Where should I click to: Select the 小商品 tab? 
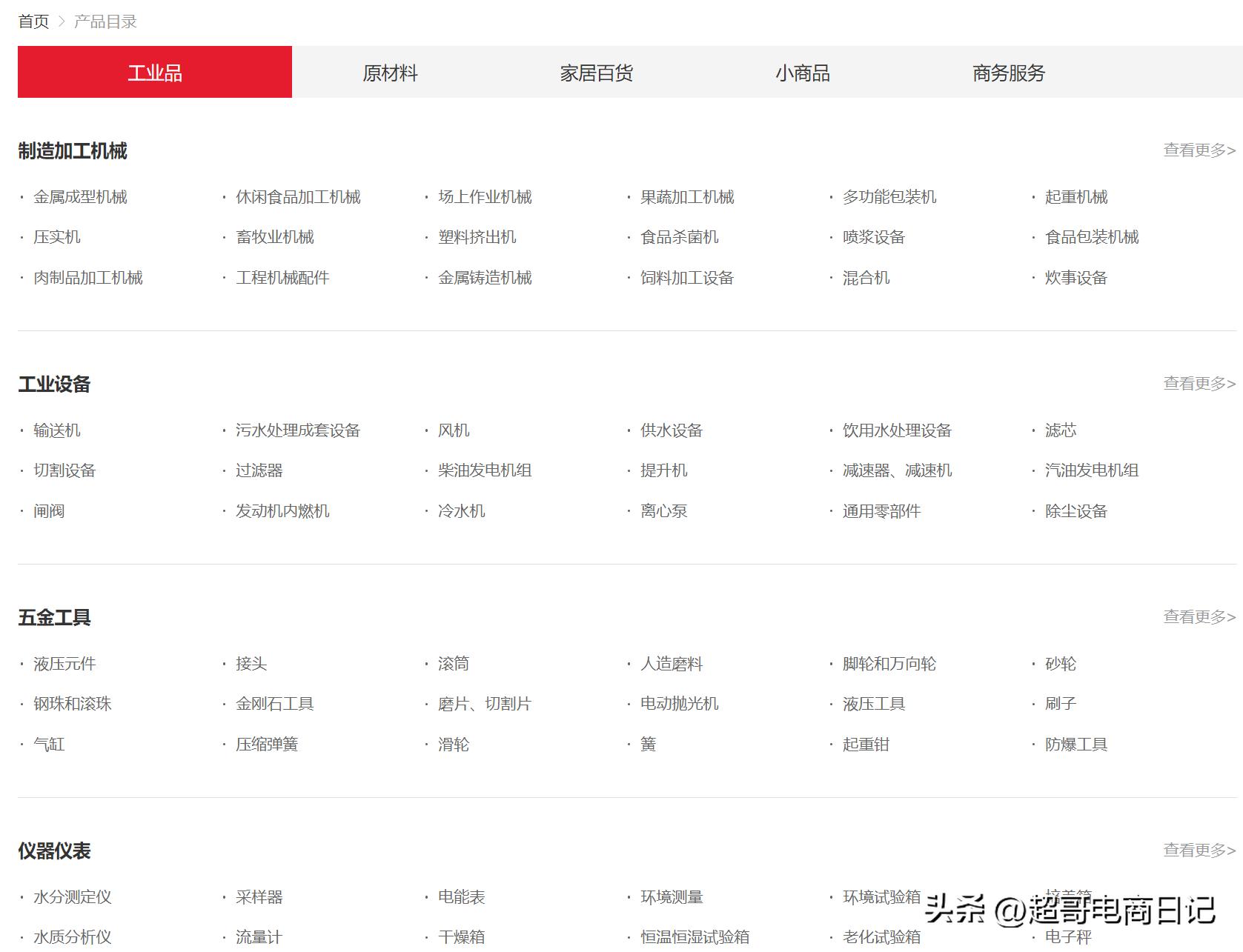[x=803, y=72]
